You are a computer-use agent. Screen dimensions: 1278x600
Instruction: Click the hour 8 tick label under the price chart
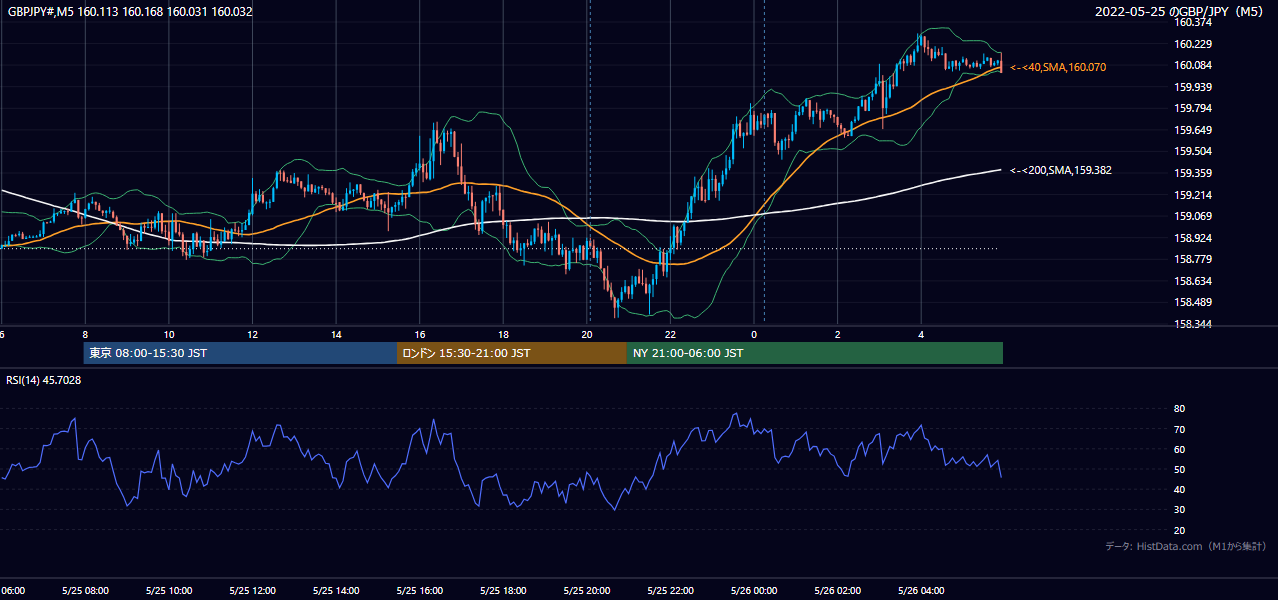coord(85,335)
